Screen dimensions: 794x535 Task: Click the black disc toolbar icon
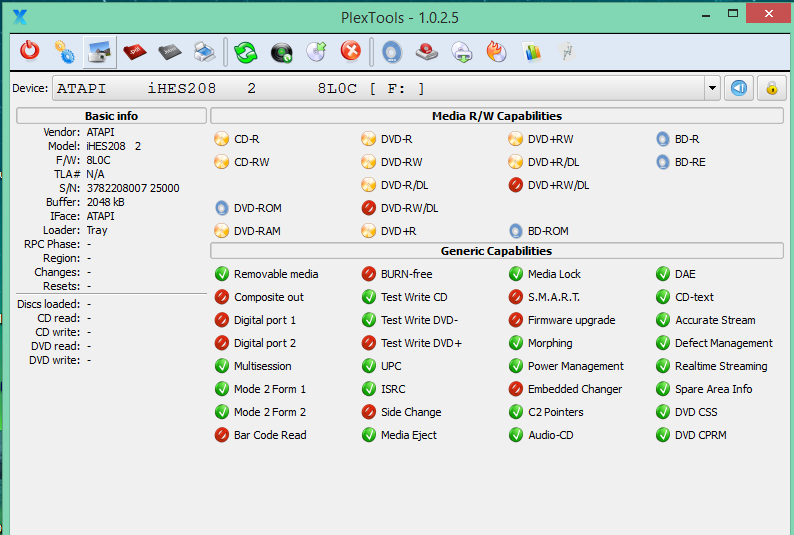[282, 52]
